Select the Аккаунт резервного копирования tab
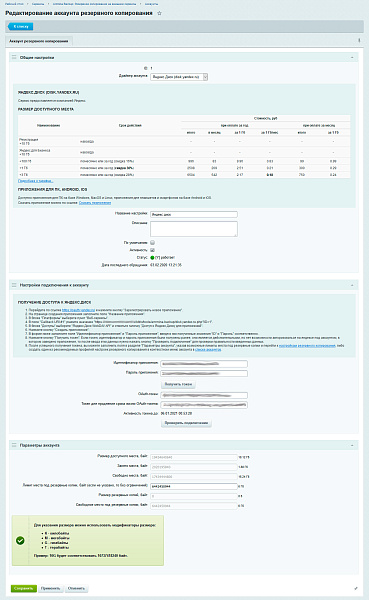 coord(39,41)
